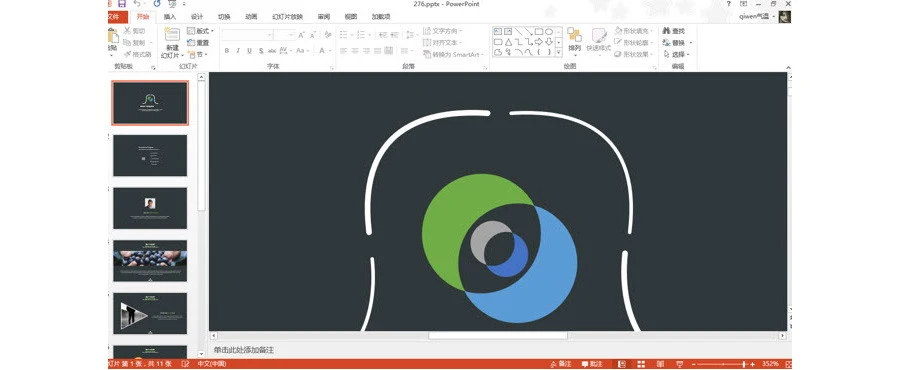Open the Transitions (切换) tab

(224, 17)
